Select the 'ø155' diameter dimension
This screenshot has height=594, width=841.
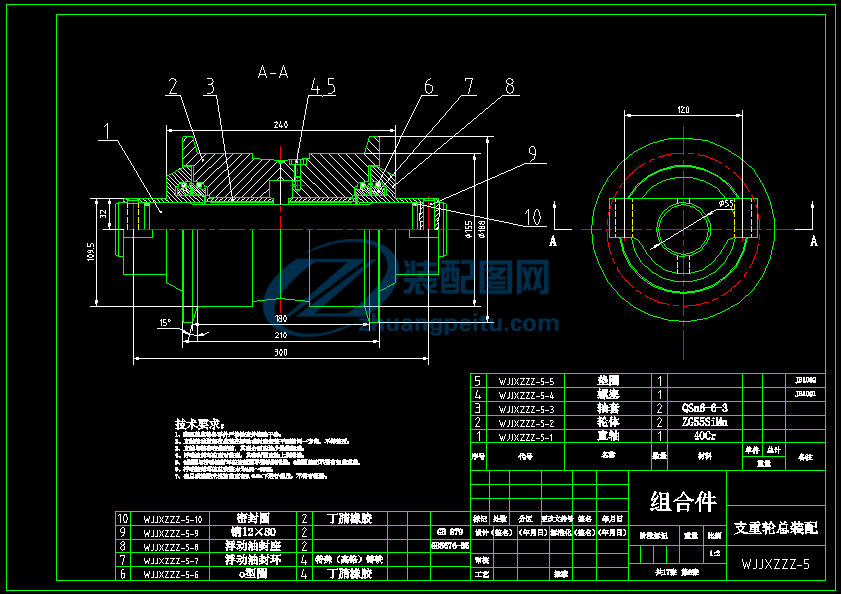(x=469, y=229)
